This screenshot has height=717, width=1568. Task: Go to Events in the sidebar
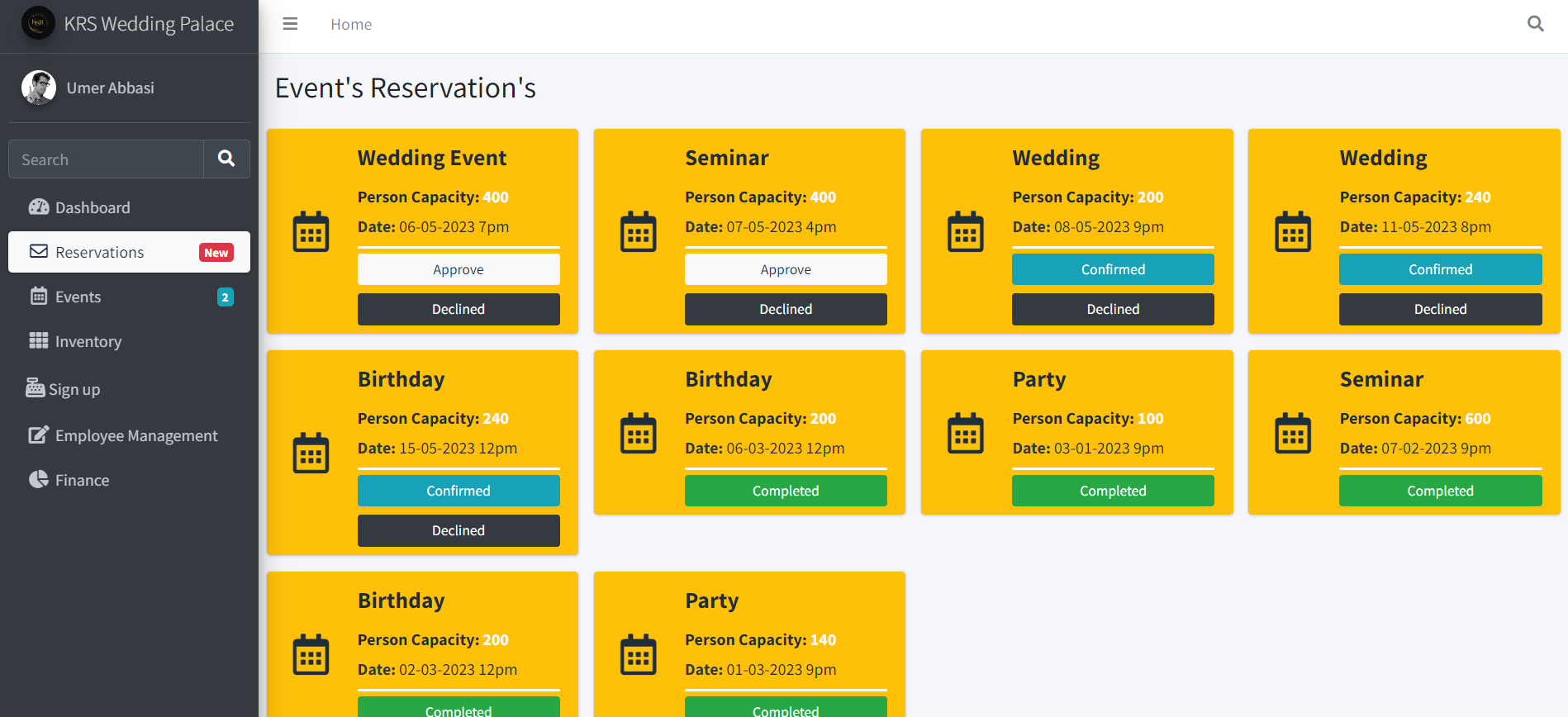(x=78, y=297)
